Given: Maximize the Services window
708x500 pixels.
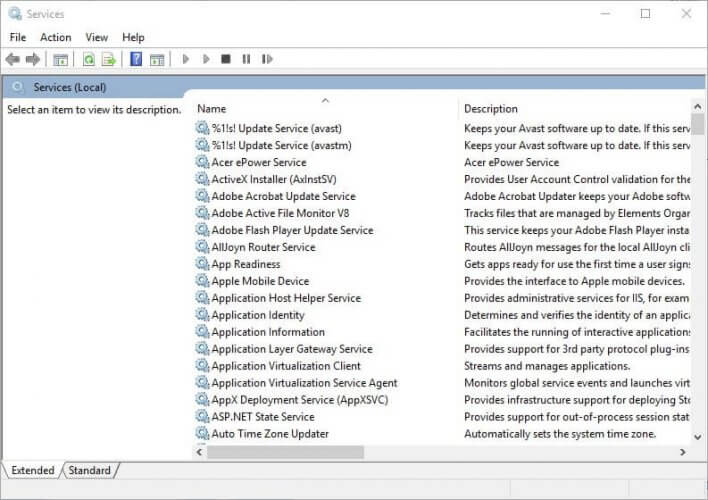Looking at the screenshot, I should [646, 14].
